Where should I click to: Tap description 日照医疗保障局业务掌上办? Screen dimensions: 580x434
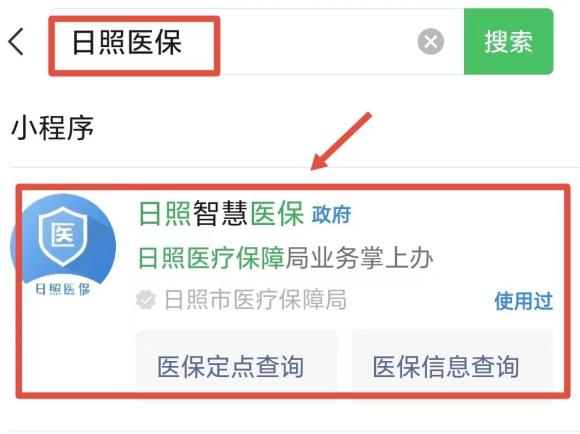[x=285, y=258]
